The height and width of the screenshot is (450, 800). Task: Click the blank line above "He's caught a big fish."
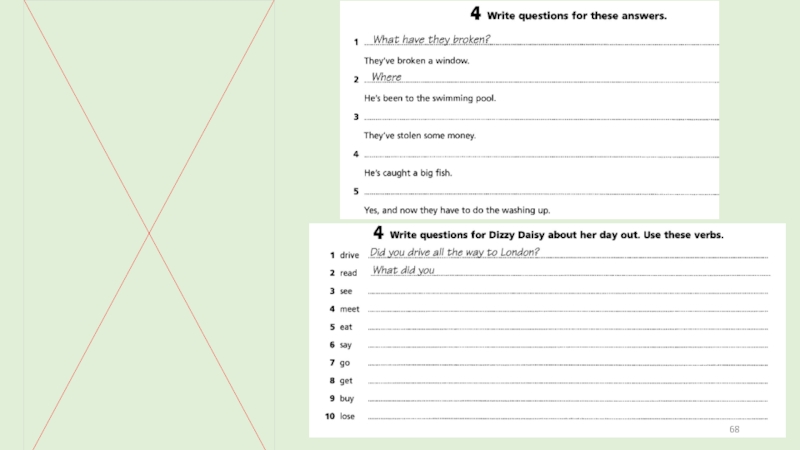point(540,155)
